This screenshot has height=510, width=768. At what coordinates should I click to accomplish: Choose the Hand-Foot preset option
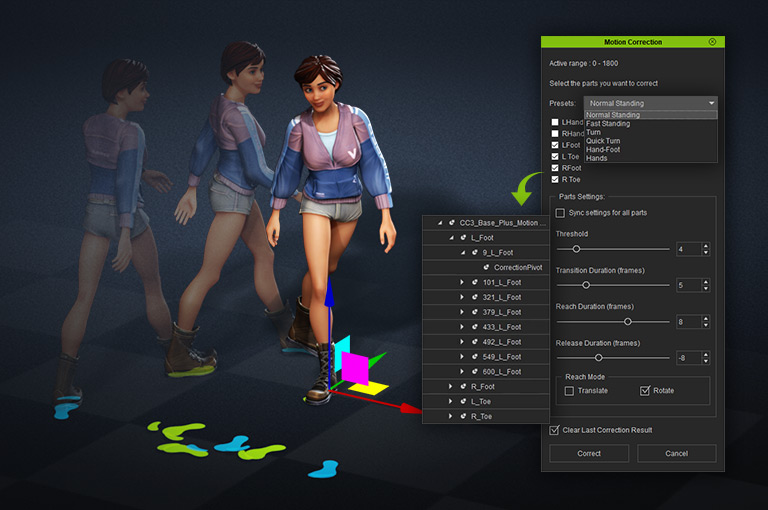(x=602, y=149)
